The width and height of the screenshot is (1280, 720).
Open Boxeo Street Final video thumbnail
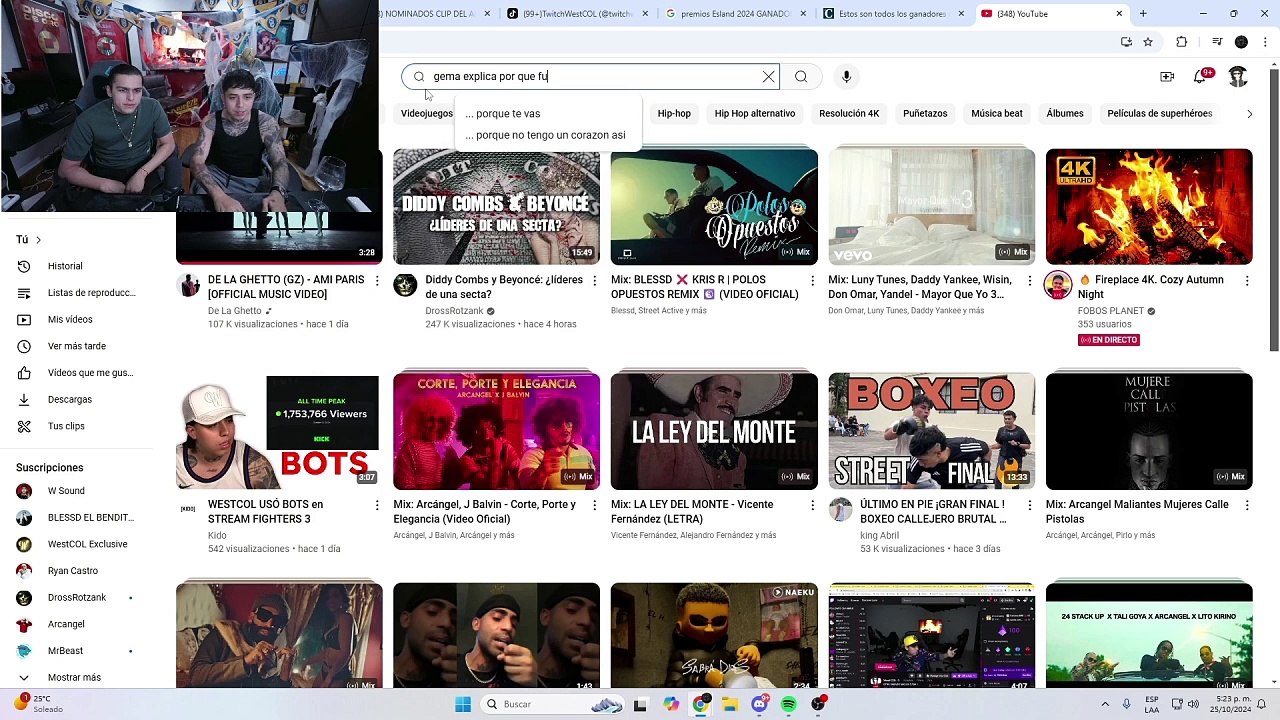[931, 431]
